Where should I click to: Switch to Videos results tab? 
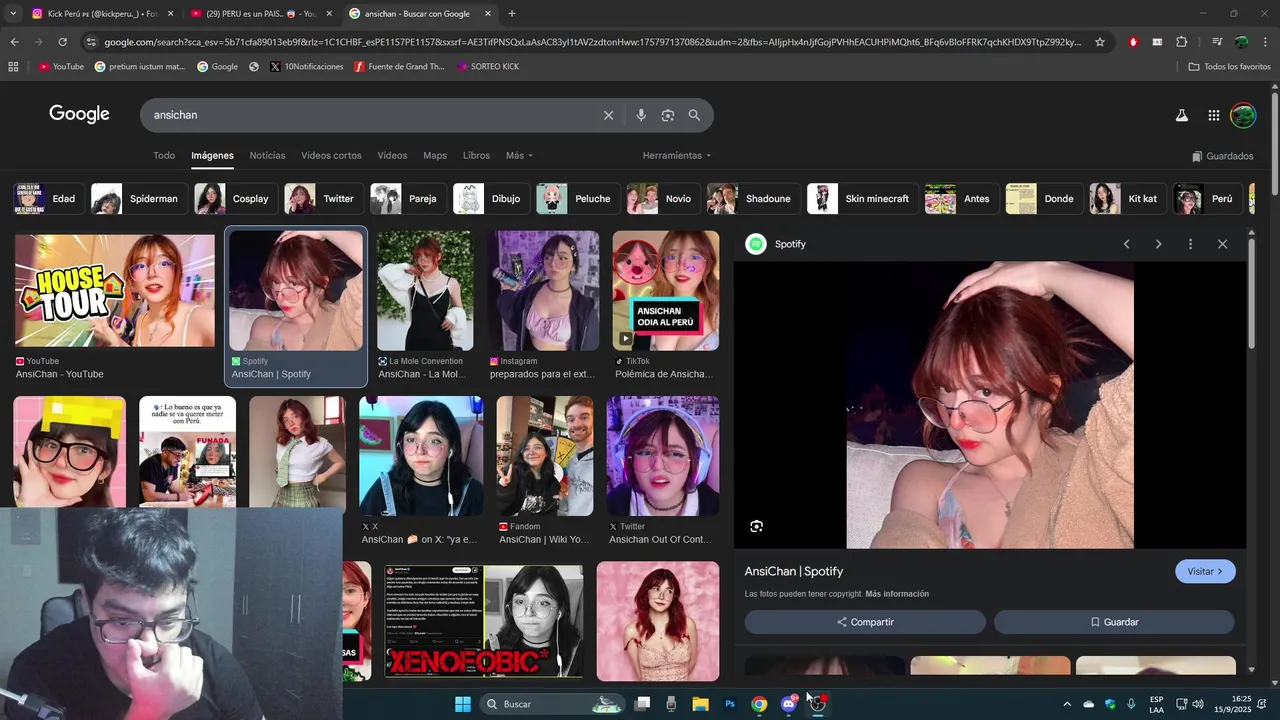392,156
